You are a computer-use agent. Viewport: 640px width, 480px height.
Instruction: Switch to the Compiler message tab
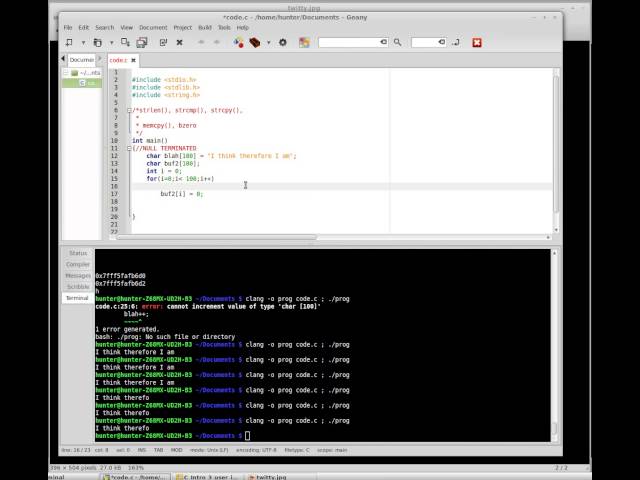pyautogui.click(x=78, y=264)
